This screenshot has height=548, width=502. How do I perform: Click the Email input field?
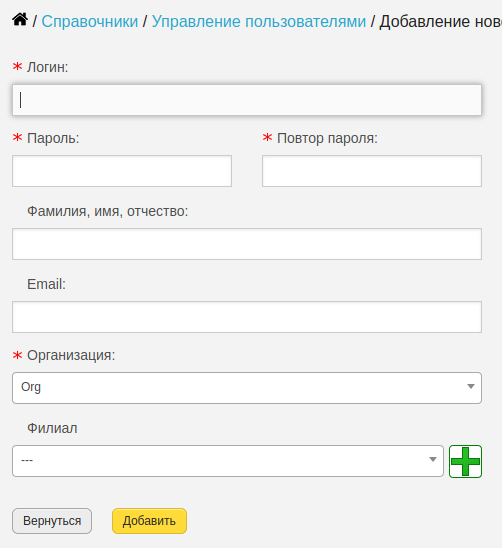(247, 317)
